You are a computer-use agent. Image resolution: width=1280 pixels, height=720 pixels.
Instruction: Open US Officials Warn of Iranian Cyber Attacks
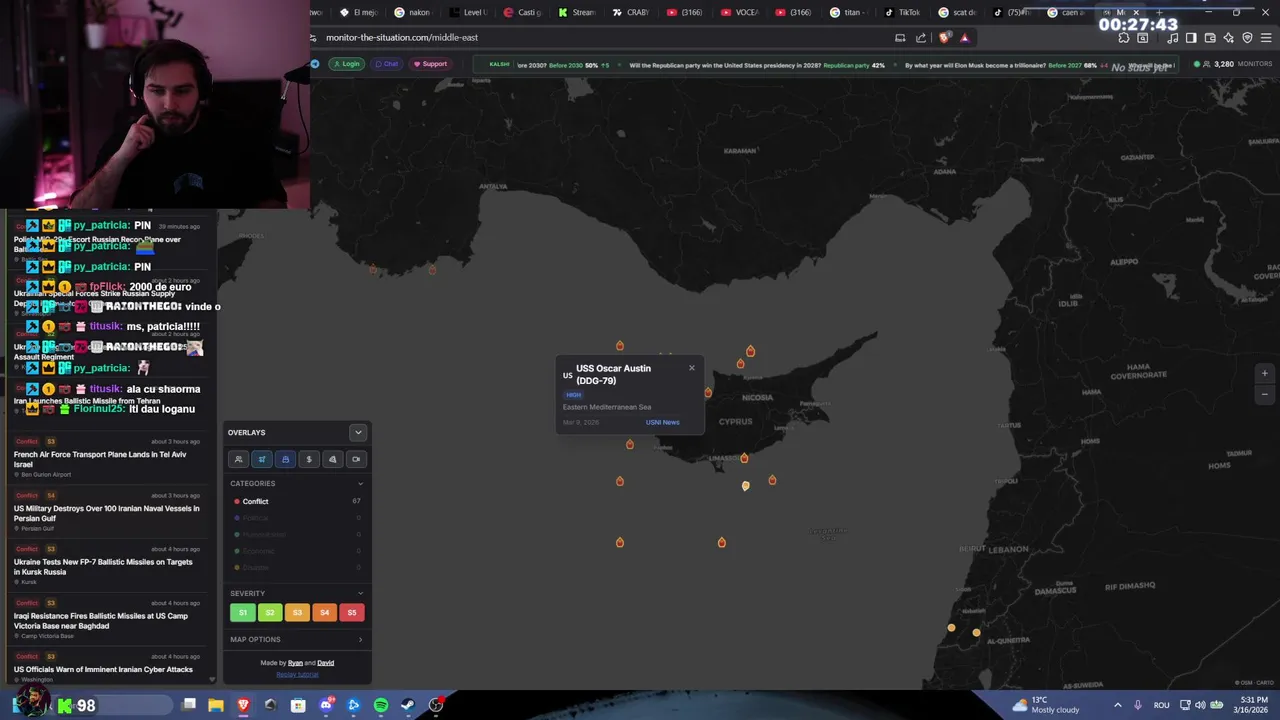point(108,667)
